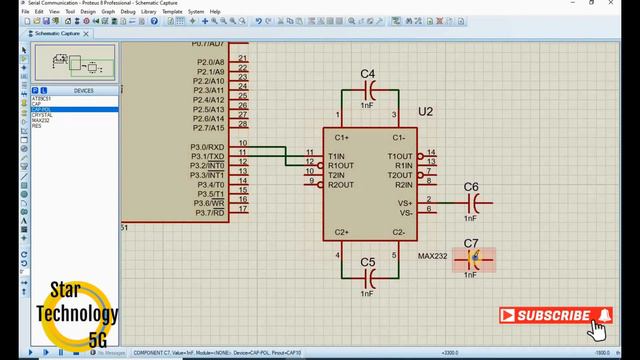Click the New Project toolbar icon
640x360 pixels.
pos(27,21)
